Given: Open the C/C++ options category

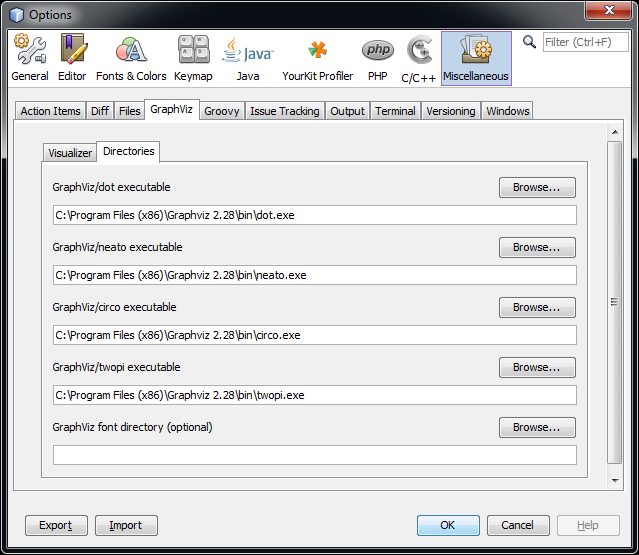Looking at the screenshot, I should (419, 58).
